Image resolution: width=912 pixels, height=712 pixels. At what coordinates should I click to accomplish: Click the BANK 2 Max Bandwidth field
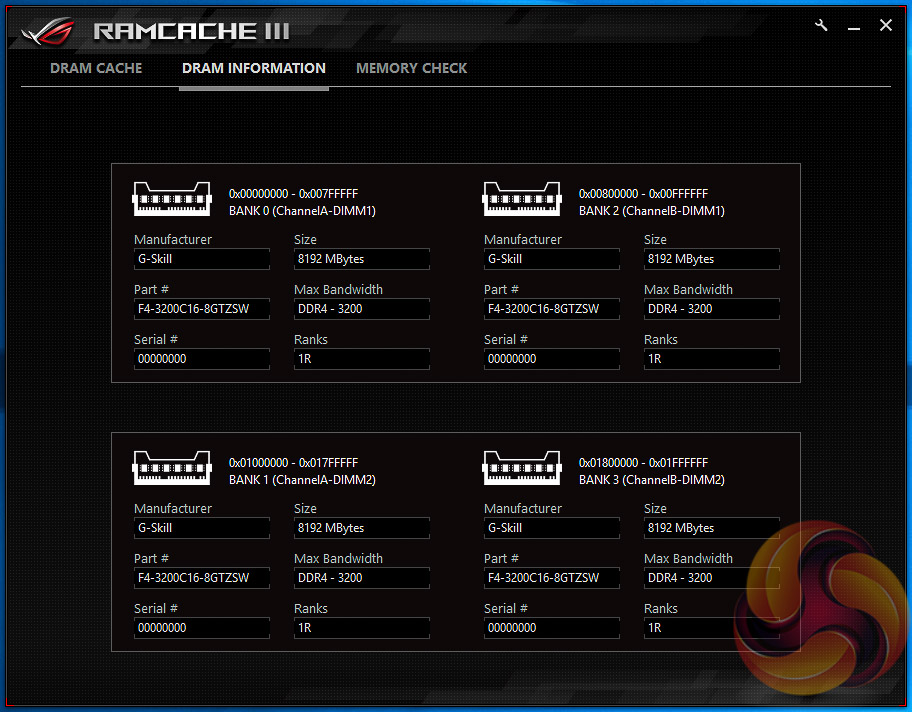pyautogui.click(x=711, y=309)
